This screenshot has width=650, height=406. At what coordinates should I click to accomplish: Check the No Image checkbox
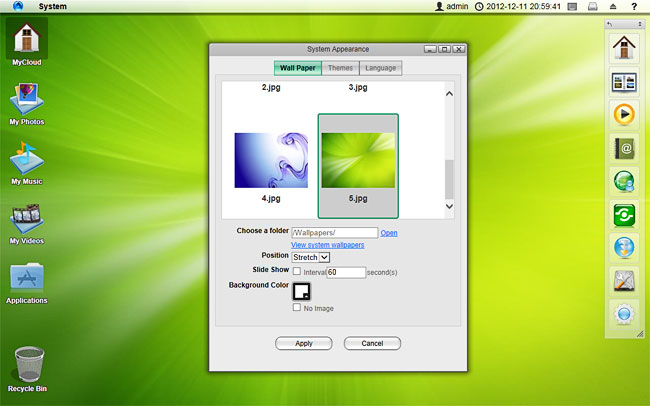click(297, 308)
